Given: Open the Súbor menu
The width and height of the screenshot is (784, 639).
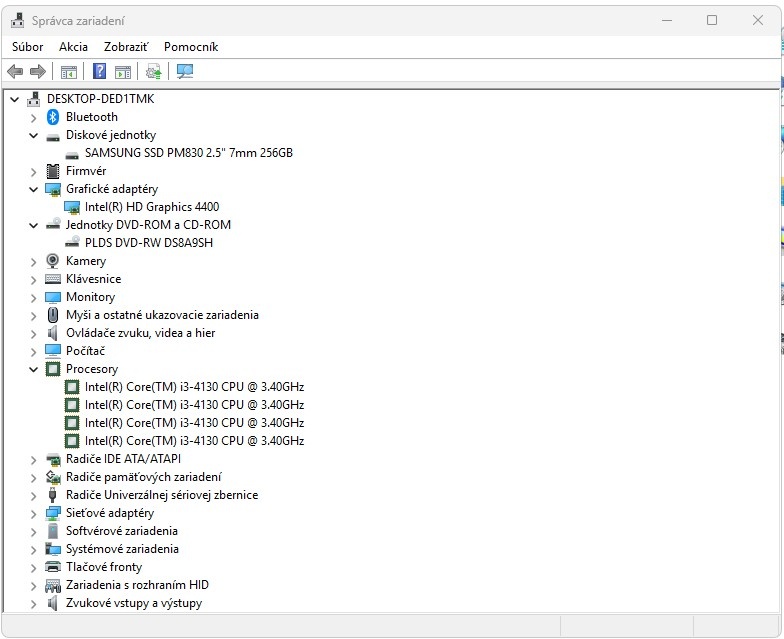Looking at the screenshot, I should [28, 47].
